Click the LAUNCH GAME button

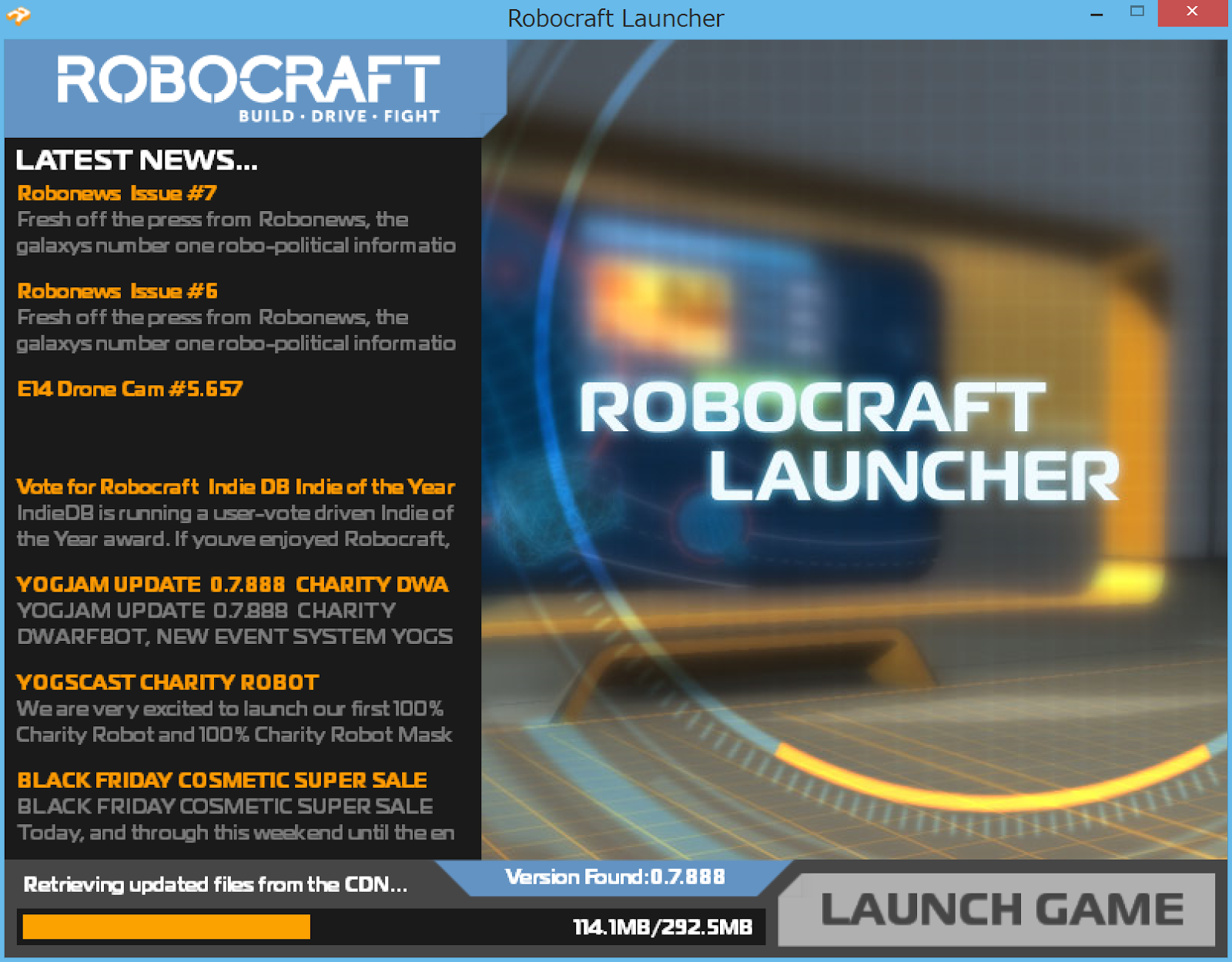click(x=998, y=909)
